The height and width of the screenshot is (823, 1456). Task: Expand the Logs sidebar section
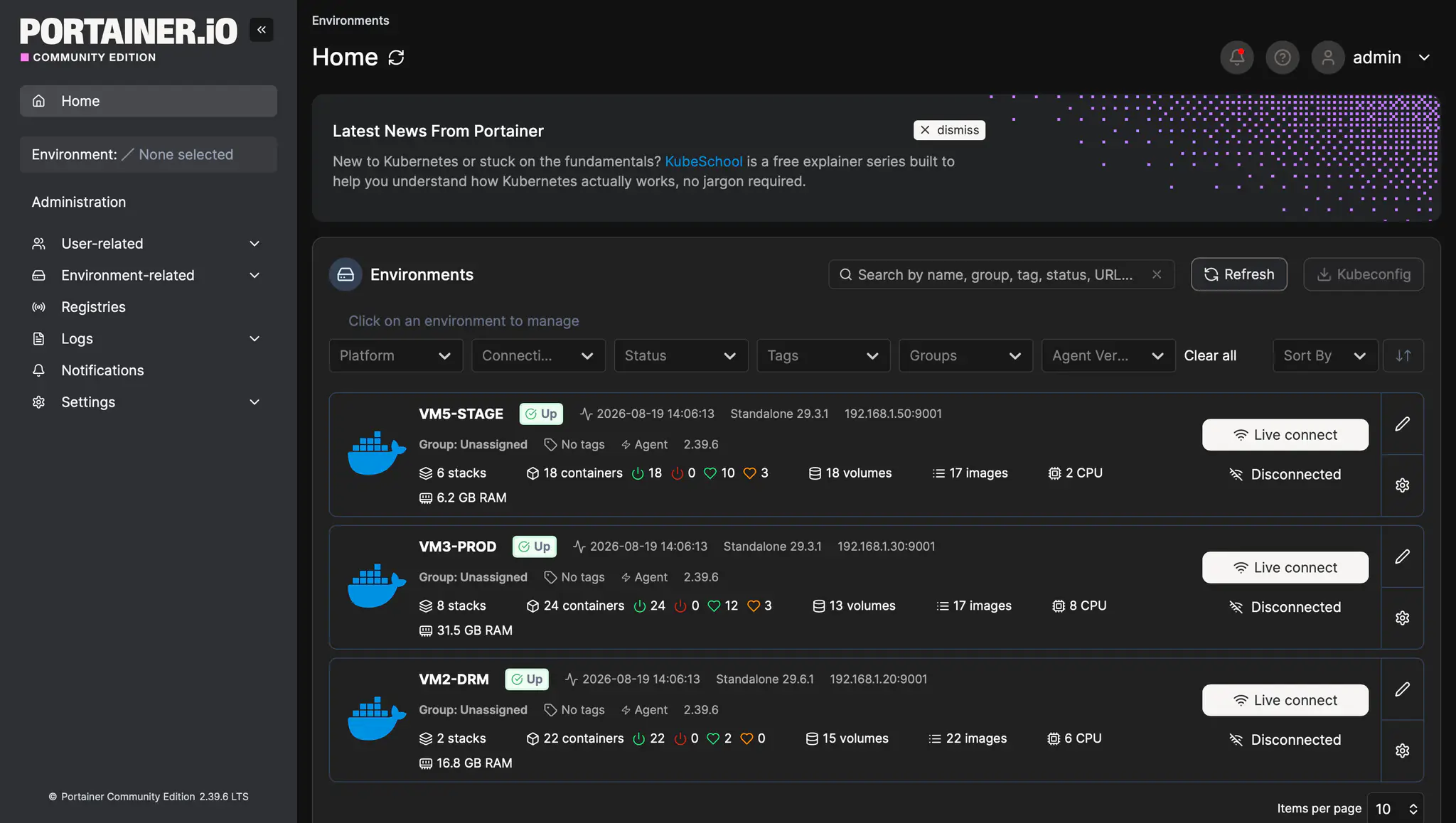pos(148,339)
